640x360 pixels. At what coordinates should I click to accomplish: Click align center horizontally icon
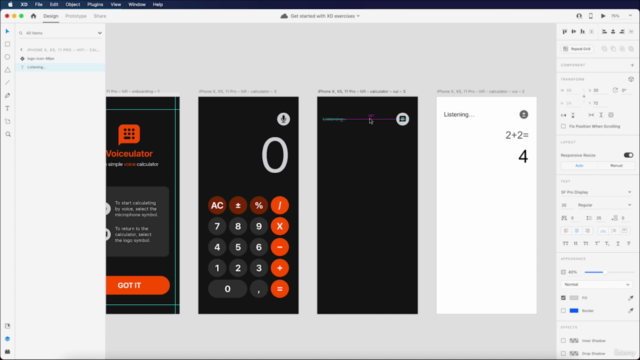coord(613,31)
